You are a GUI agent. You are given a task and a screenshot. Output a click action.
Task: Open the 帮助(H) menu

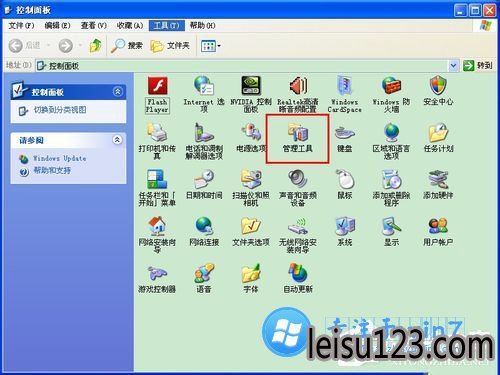202,25
